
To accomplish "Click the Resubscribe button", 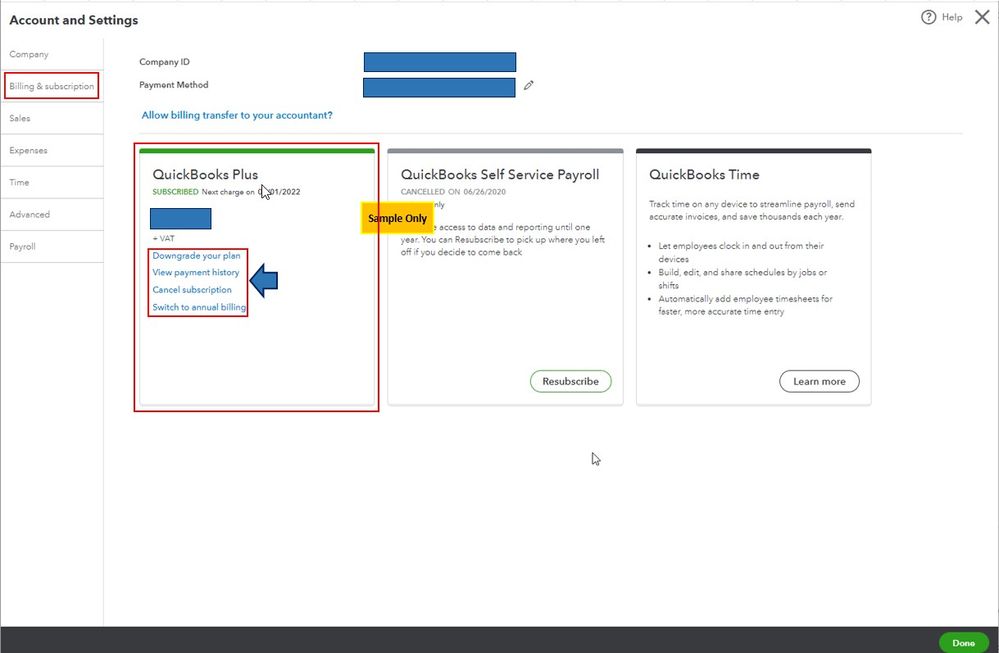I will pyautogui.click(x=570, y=382).
